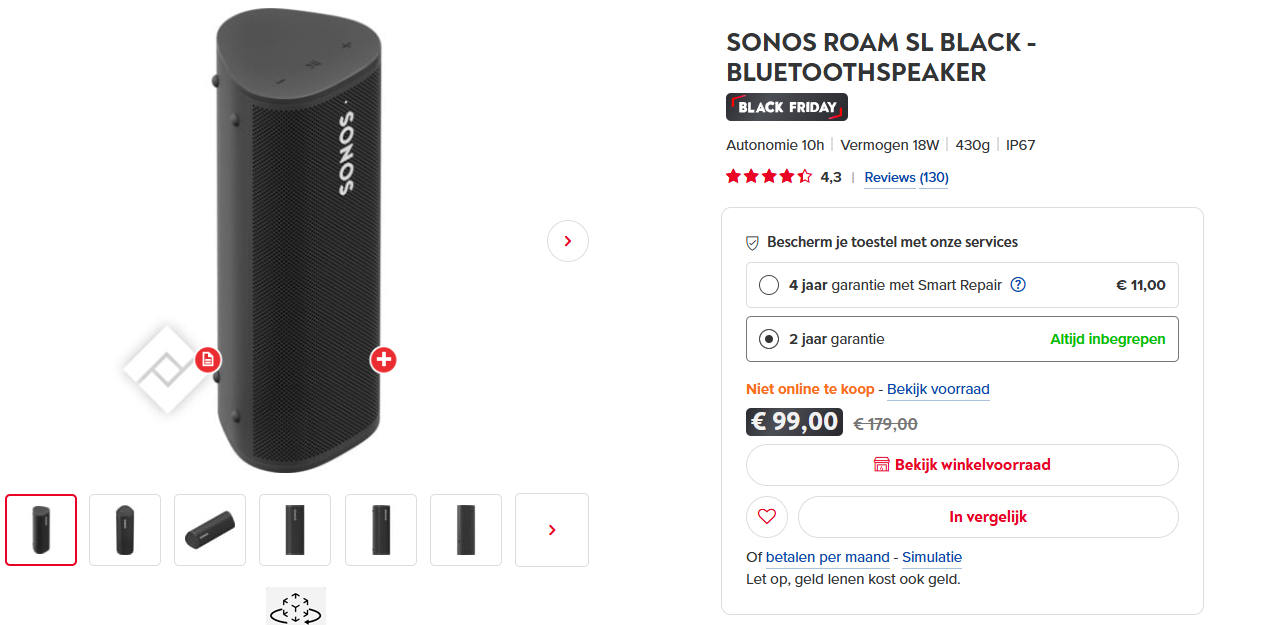The height and width of the screenshot is (625, 1262).
Task: Click the 360-degree rotation icon below thumbnails
Action: tap(295, 605)
